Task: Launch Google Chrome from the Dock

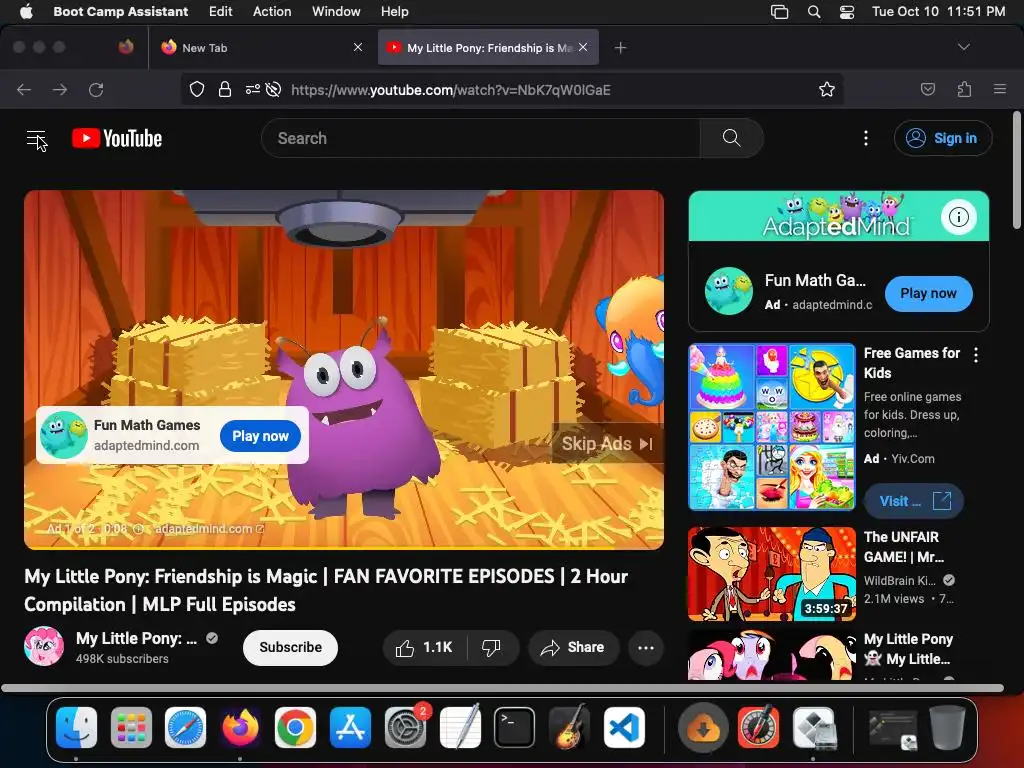Action: [295, 727]
